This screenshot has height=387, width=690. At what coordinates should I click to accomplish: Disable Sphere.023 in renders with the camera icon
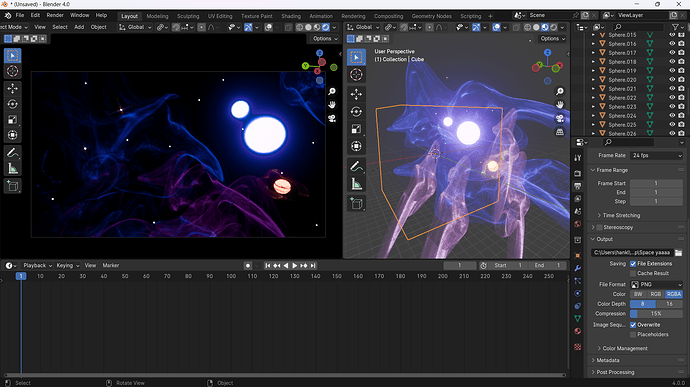681,107
